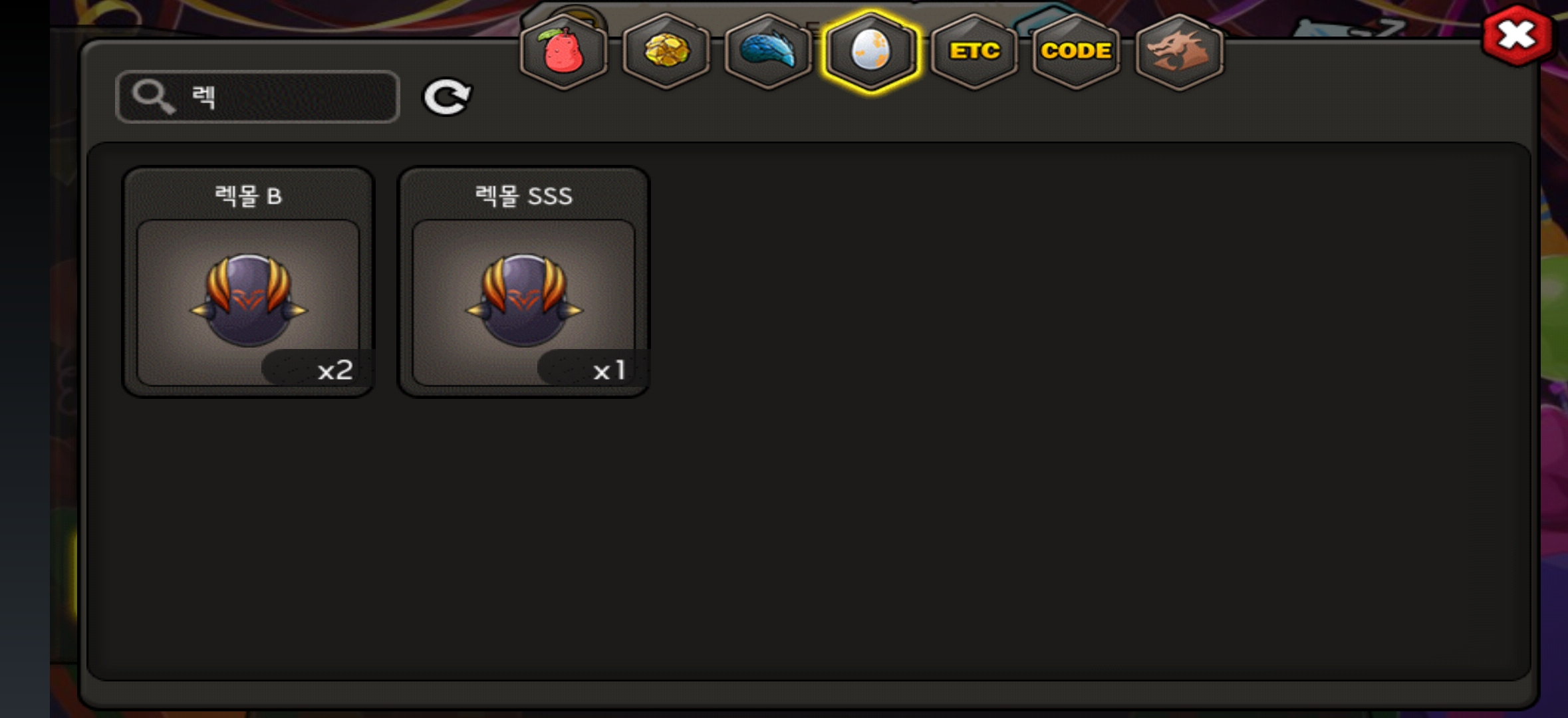Screen dimensions: 1568x718
Task: Switch to the ETC tab
Action: (x=974, y=52)
